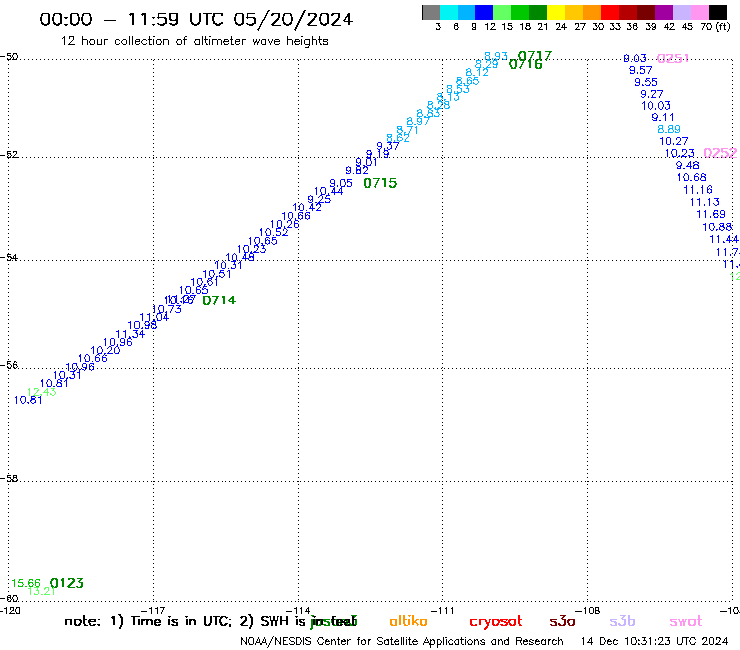Click the '12 hour collection of altimeter wave heights' subtitle
Viewport: 740px width, 650px height.
pos(194,41)
